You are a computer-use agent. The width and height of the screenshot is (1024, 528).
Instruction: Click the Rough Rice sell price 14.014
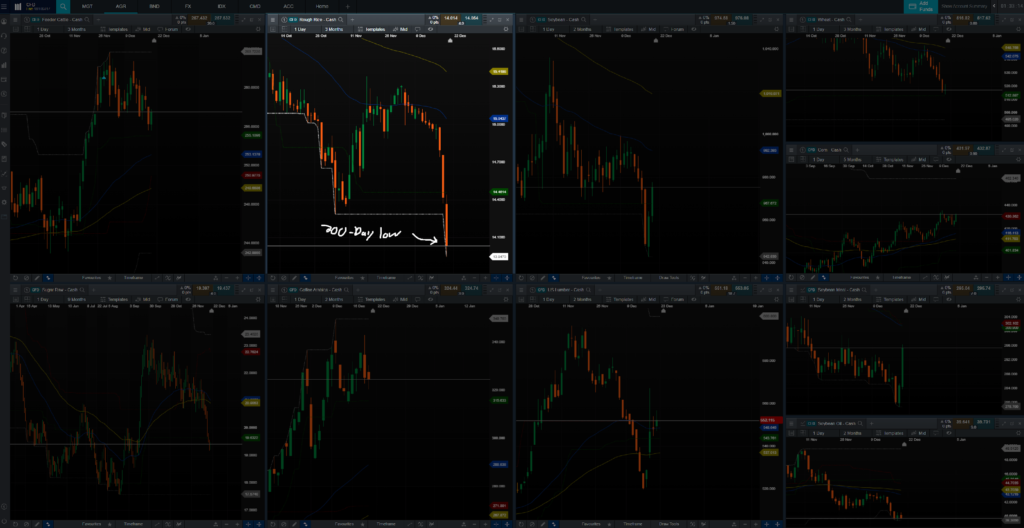pyautogui.click(x=451, y=19)
